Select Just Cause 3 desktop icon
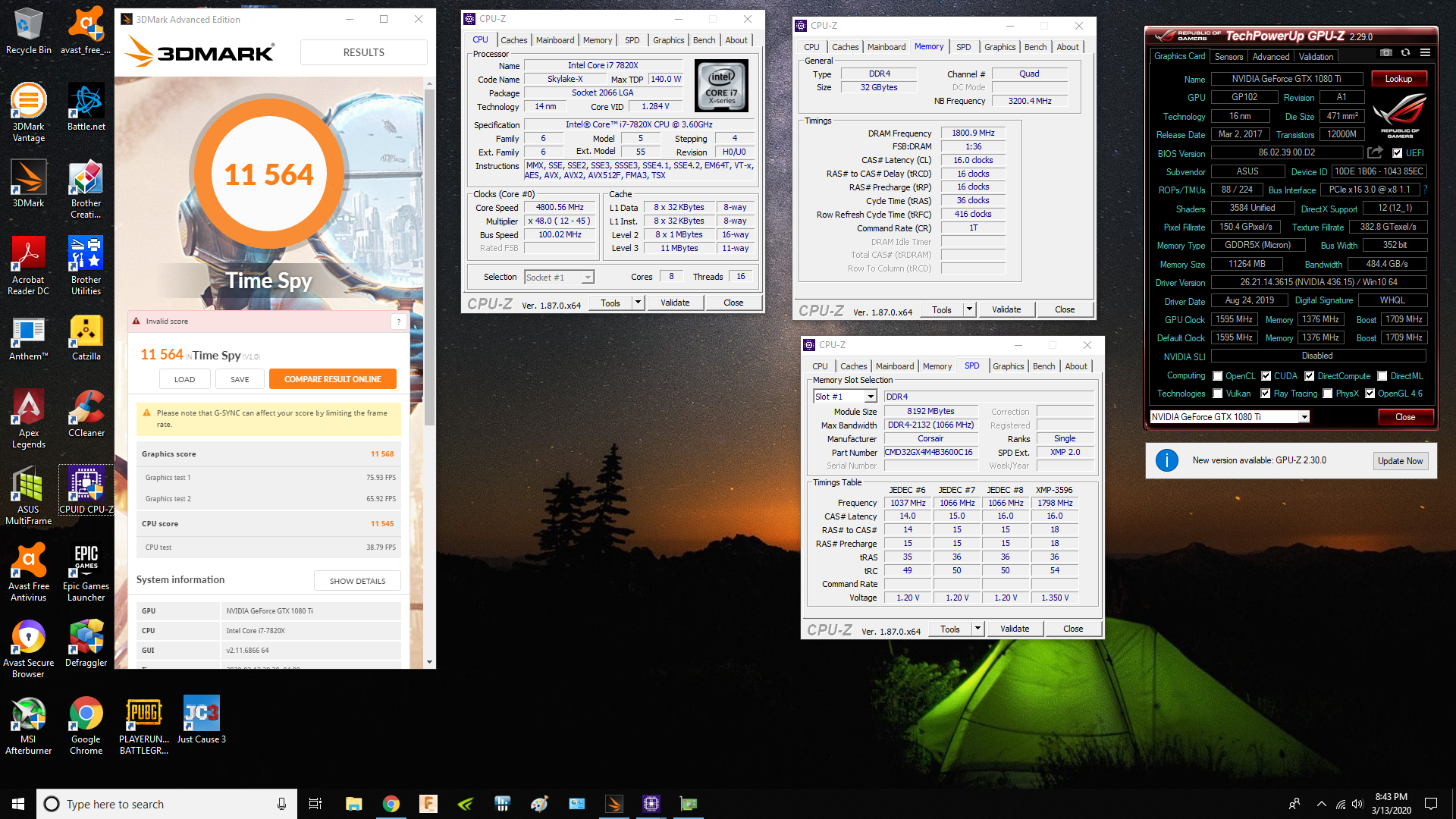Viewport: 1456px width, 819px height. pyautogui.click(x=201, y=720)
